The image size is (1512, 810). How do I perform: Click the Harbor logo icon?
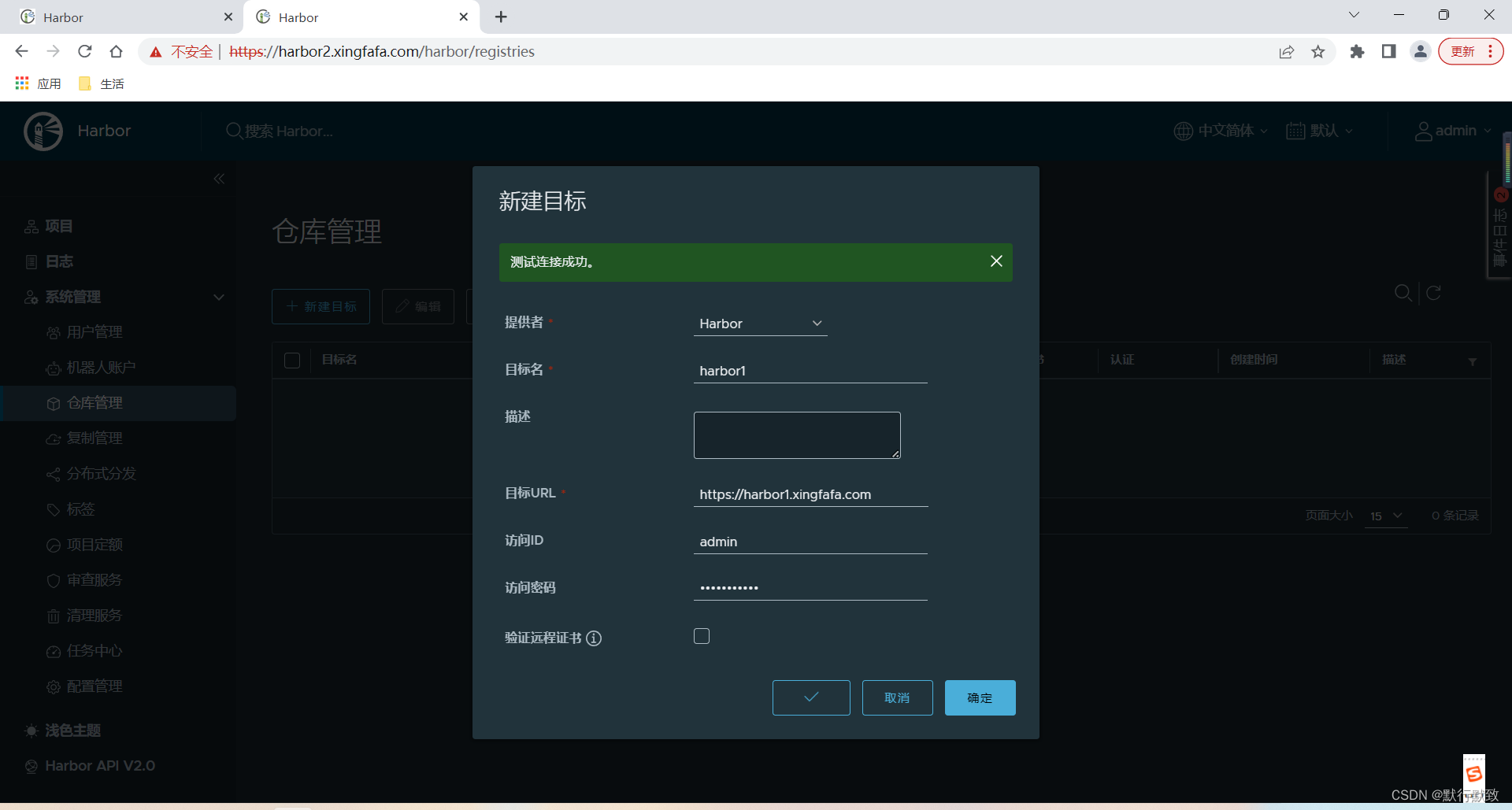43,131
